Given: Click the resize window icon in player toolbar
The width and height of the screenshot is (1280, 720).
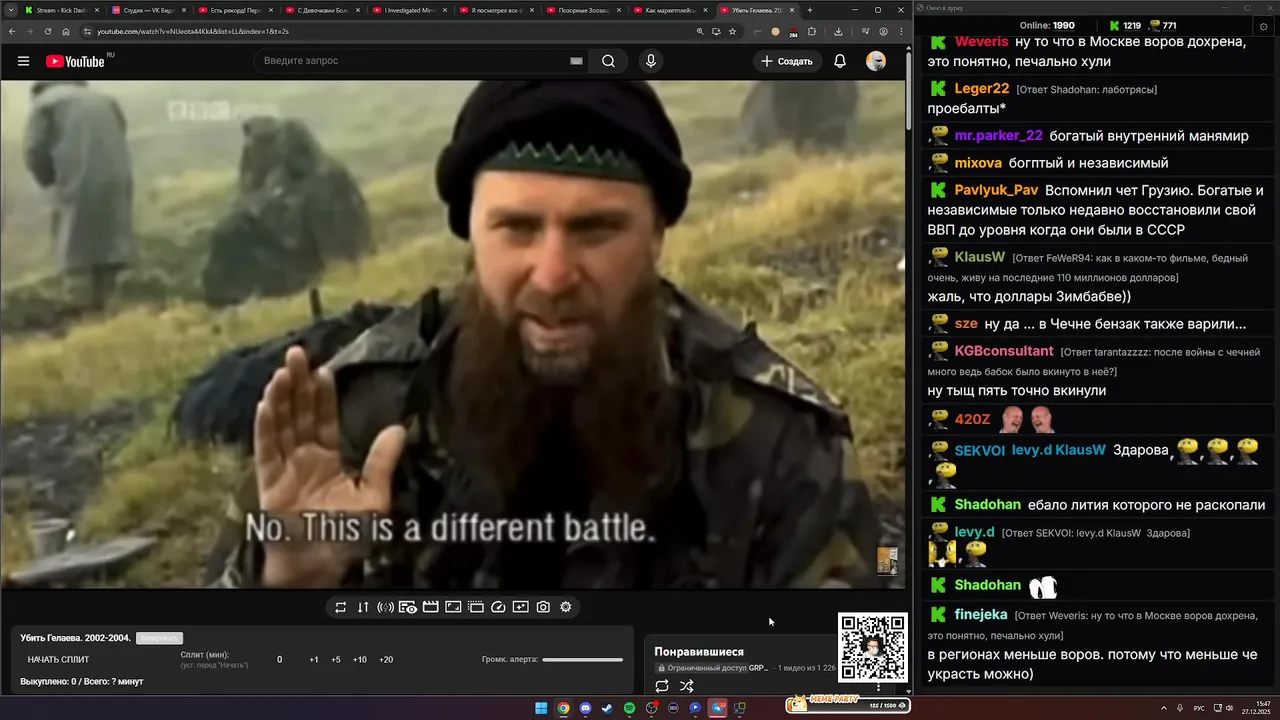Looking at the screenshot, I should coord(453,607).
